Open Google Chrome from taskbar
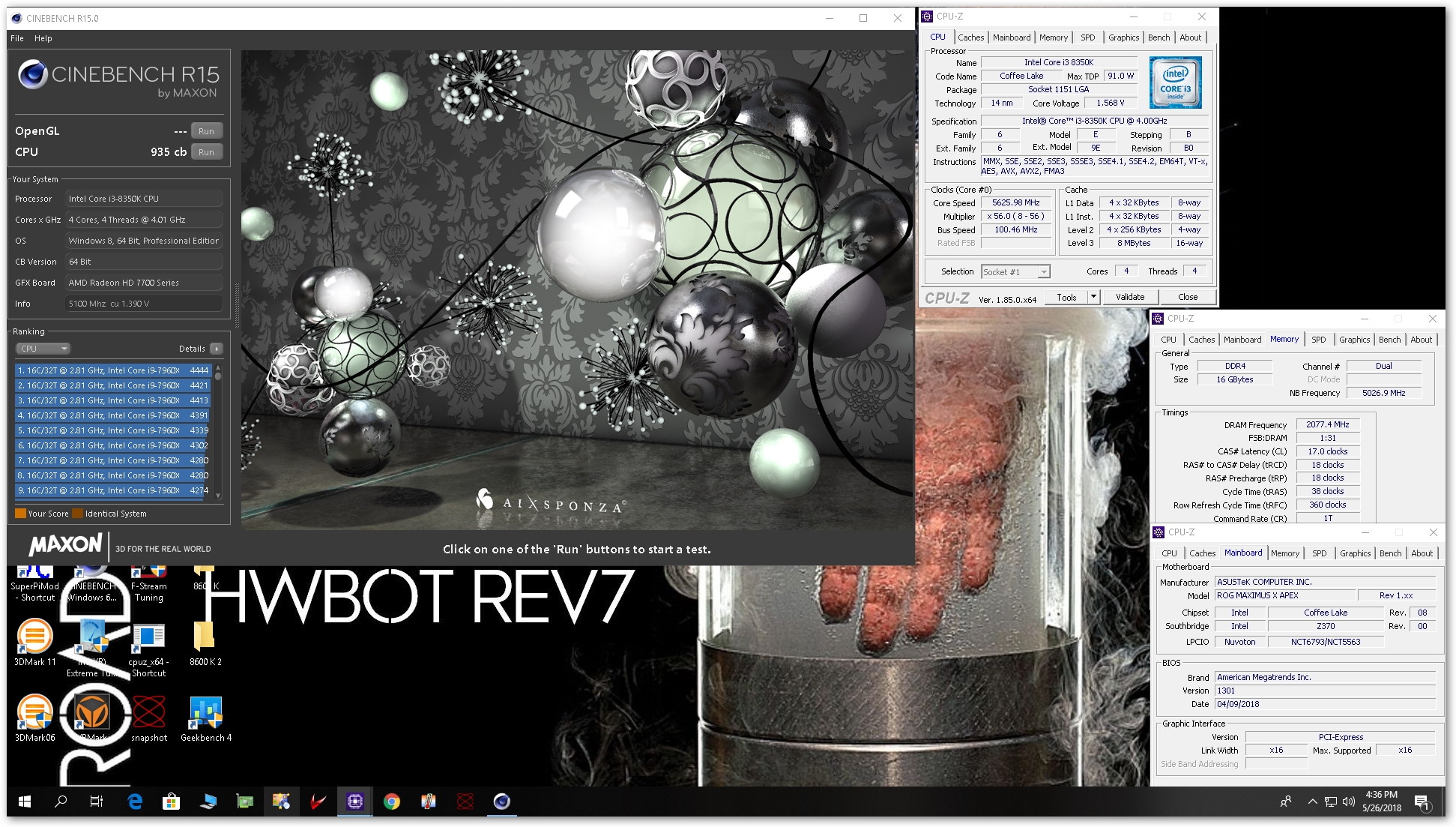 coord(391,802)
